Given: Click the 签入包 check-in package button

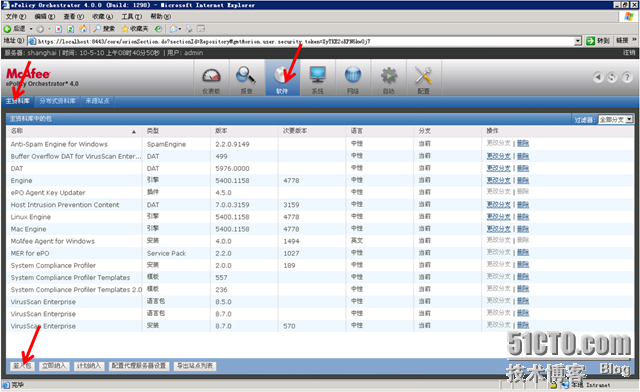Looking at the screenshot, I should (x=22, y=366).
